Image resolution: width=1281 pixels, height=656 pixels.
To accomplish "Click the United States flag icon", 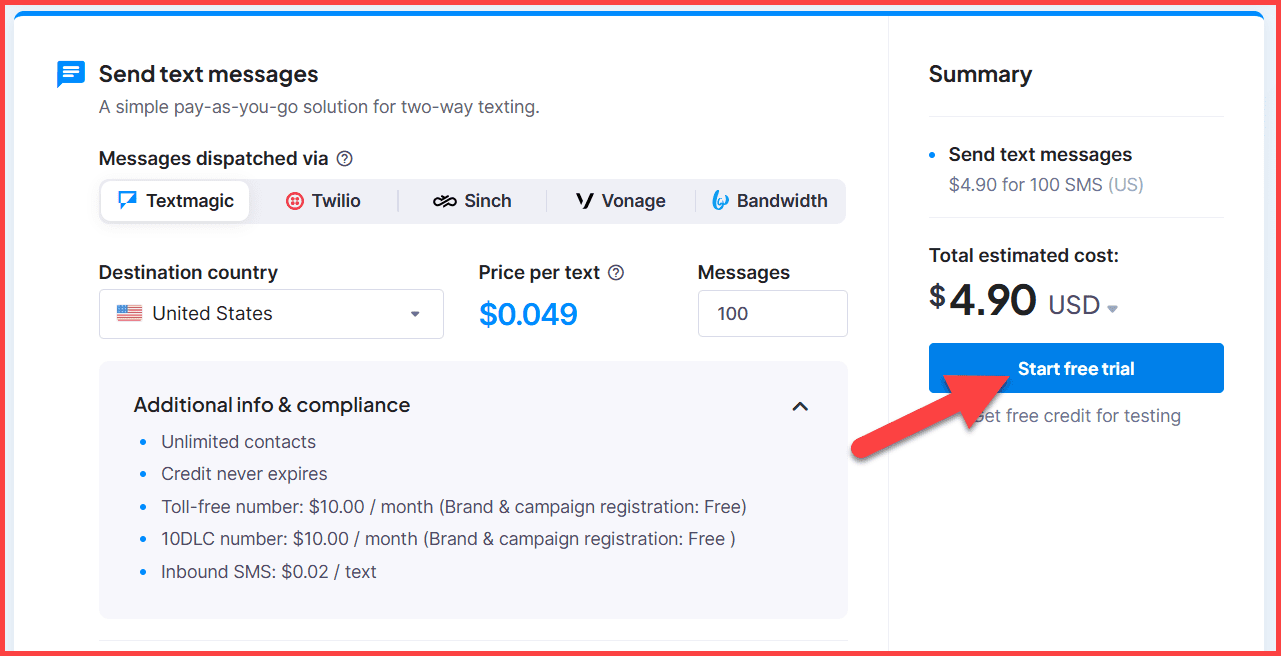I will (x=129, y=313).
